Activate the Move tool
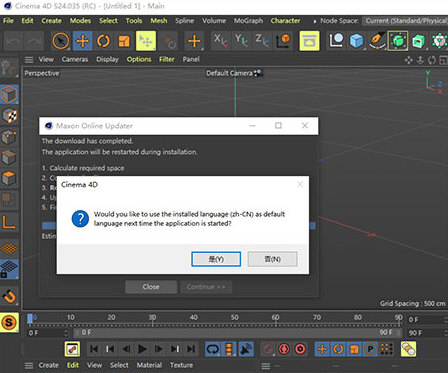Screen dimensions: 448x373 [x=82, y=41]
